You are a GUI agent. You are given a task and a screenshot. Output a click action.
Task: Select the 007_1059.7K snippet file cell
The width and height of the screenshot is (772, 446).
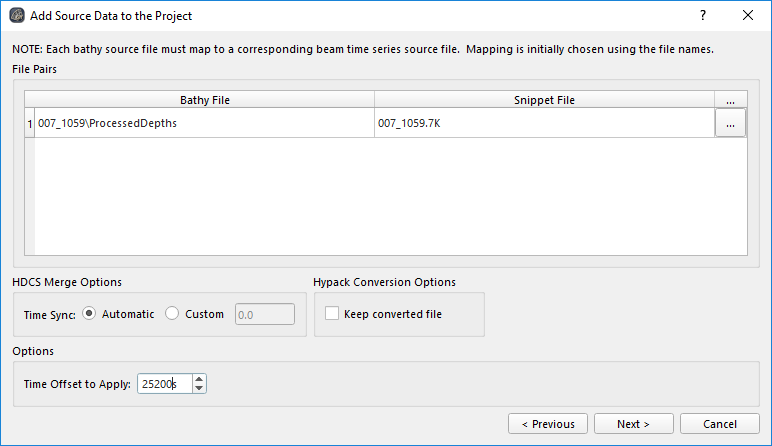[x=544, y=124]
